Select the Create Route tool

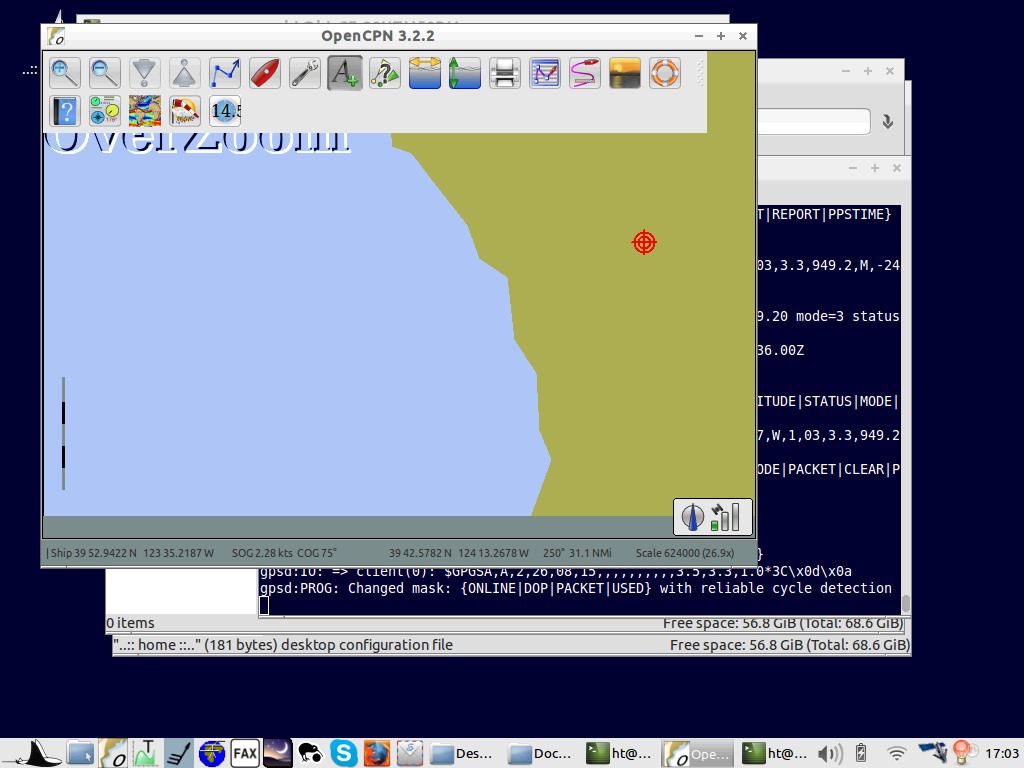(225, 73)
